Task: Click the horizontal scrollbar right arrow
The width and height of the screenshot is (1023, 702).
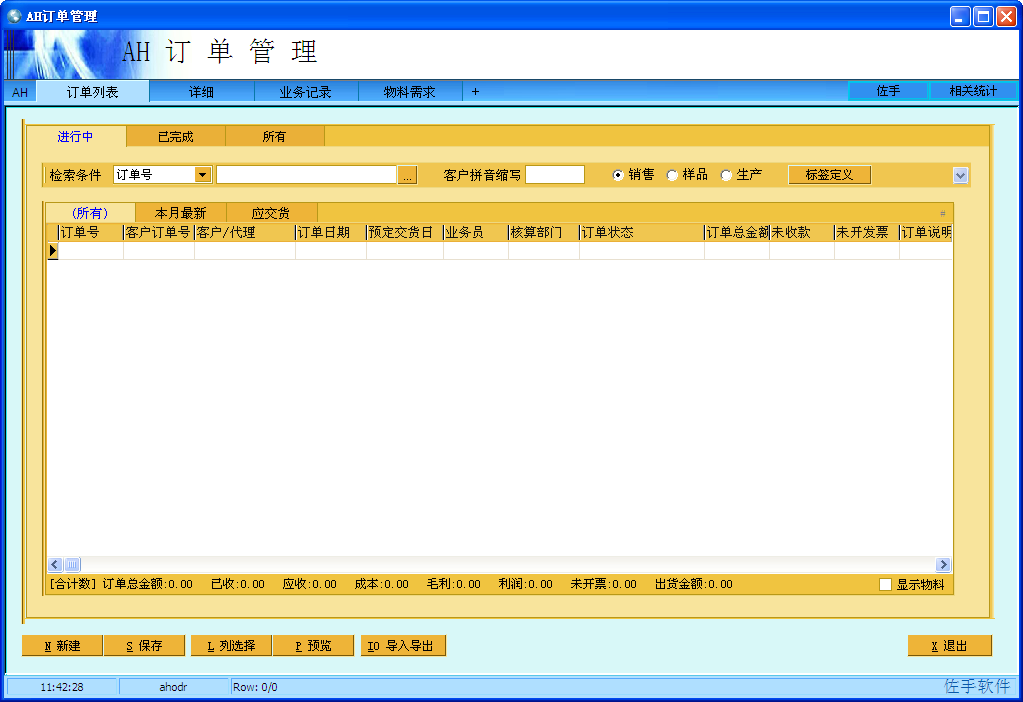Action: coord(943,564)
